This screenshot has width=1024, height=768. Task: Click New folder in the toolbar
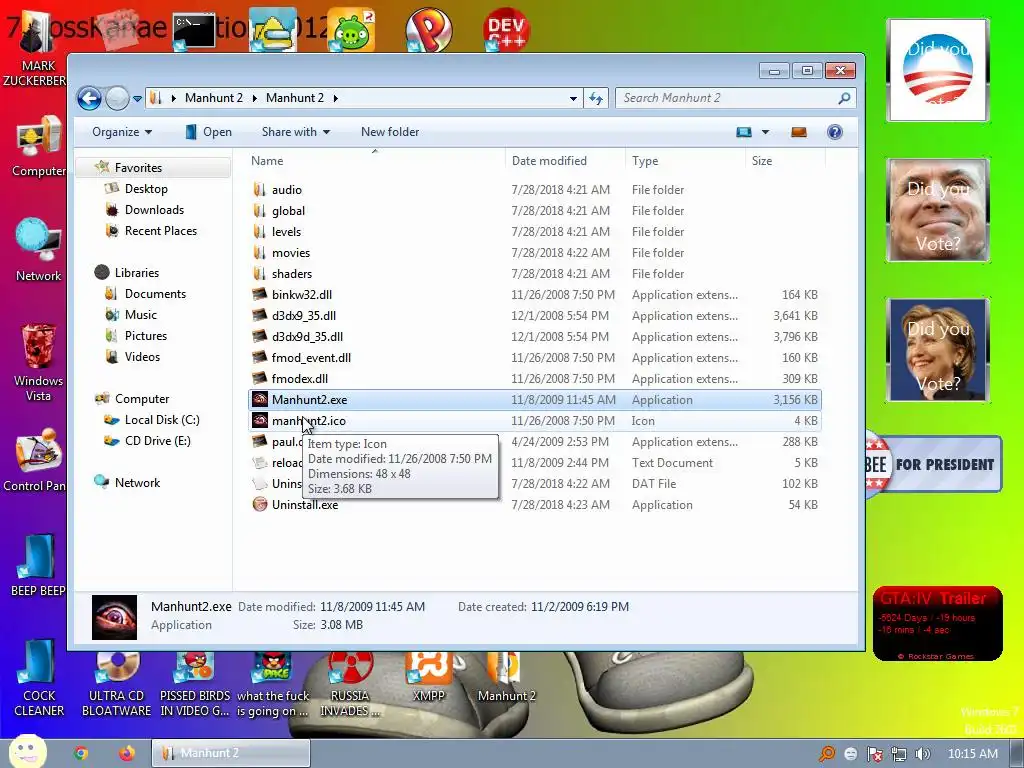(x=390, y=132)
